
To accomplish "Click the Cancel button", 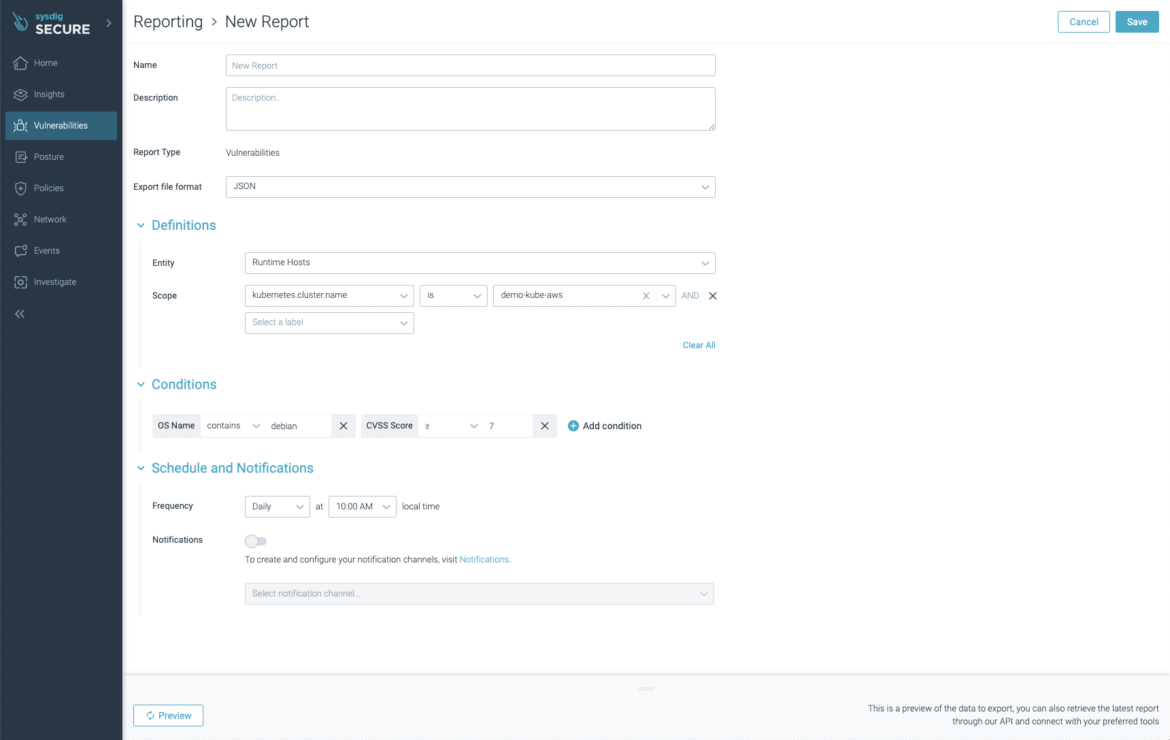I will point(1083,22).
